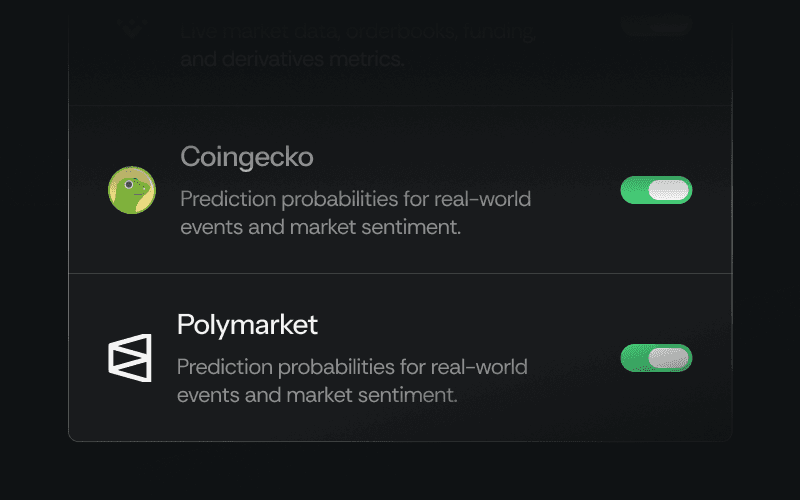Click the divider line between Coingecko and Polymarket
This screenshot has width=800, height=500.
tap(401, 273)
